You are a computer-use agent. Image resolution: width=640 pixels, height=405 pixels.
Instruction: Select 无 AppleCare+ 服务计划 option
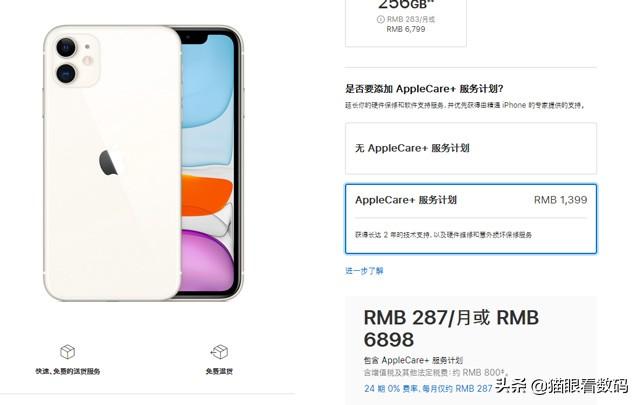[x=471, y=149]
